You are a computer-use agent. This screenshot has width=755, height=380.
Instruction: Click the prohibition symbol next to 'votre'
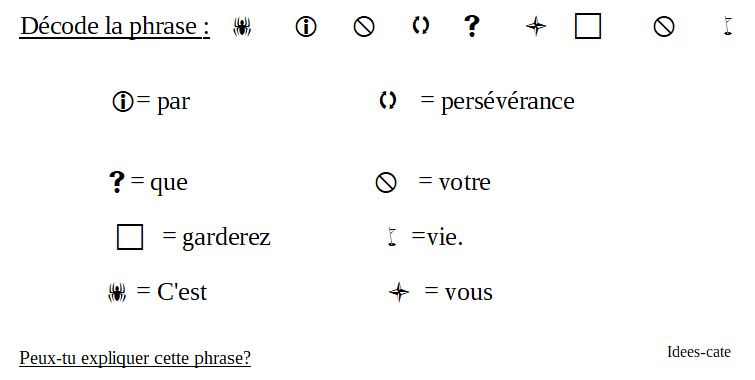point(386,183)
